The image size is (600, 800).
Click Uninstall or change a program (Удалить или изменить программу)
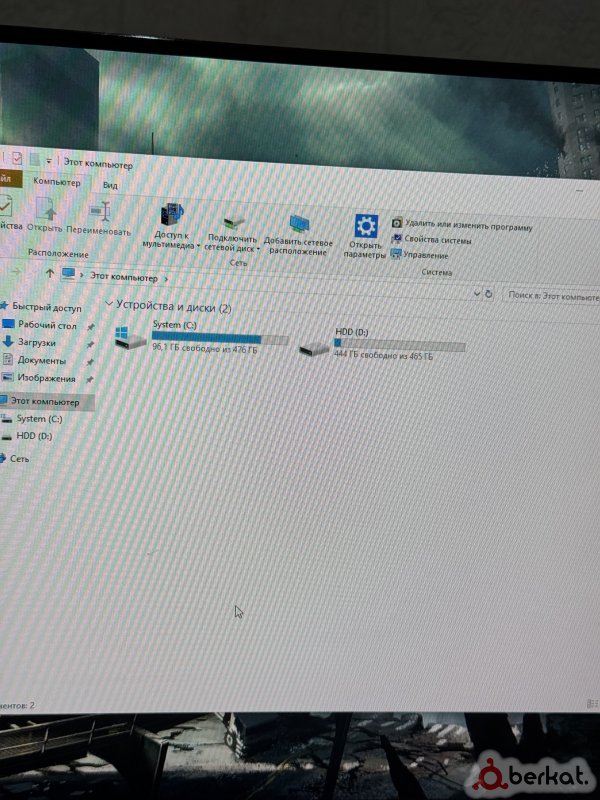click(462, 225)
